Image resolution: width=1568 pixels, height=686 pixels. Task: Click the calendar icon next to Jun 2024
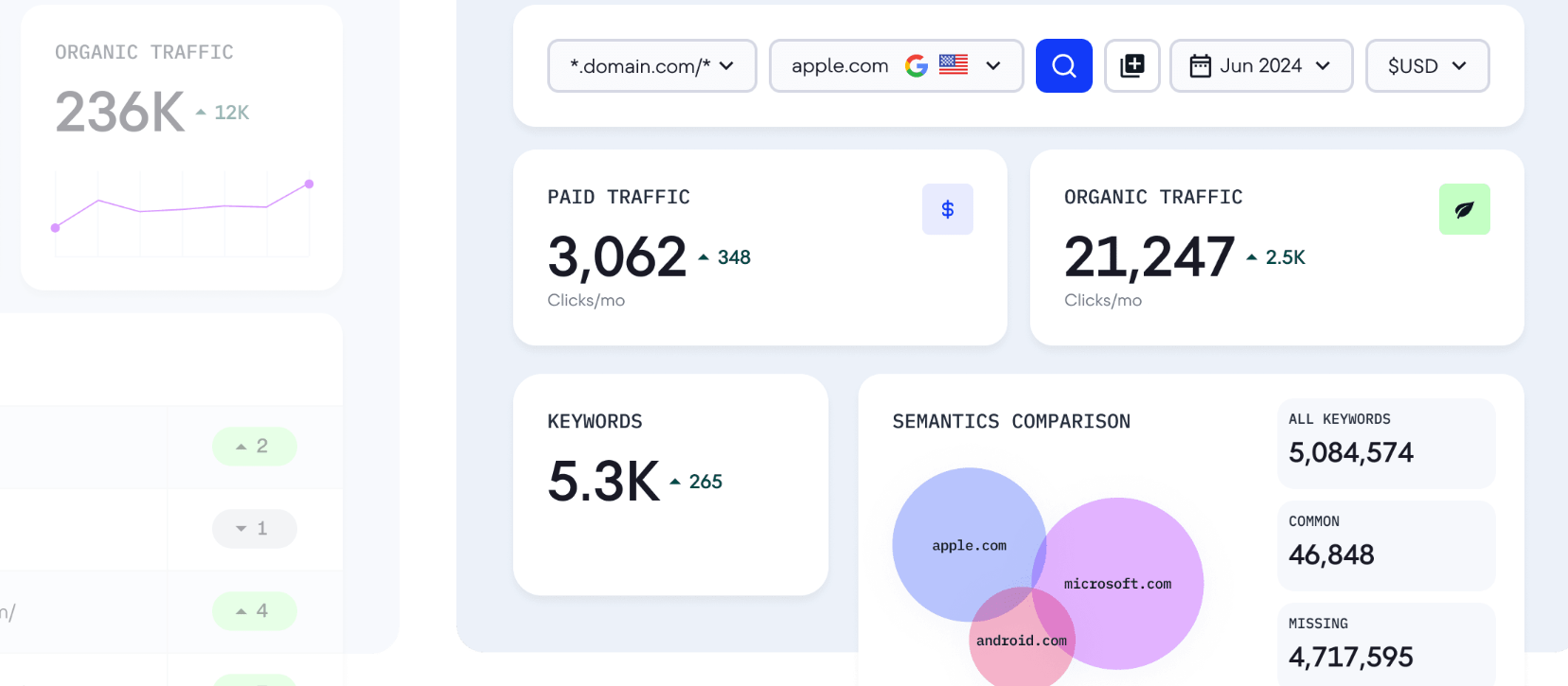pyautogui.click(x=1200, y=65)
